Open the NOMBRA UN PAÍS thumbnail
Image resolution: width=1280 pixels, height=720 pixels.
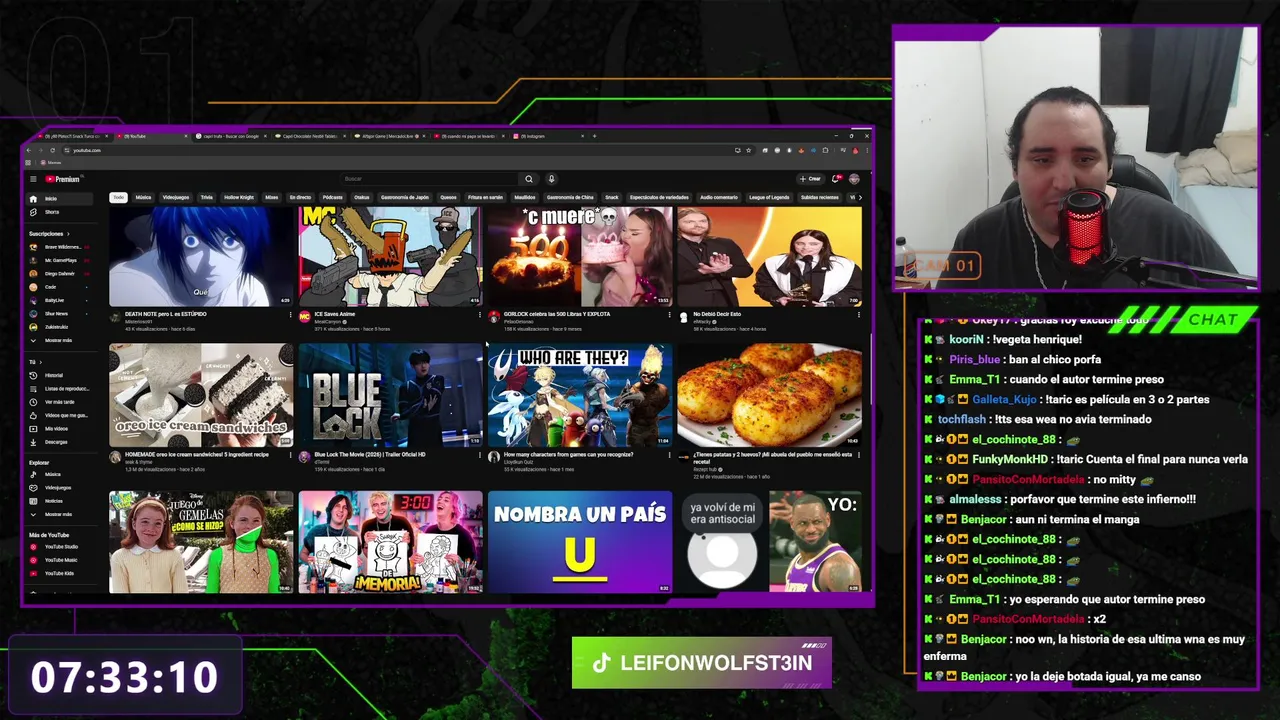coord(580,541)
